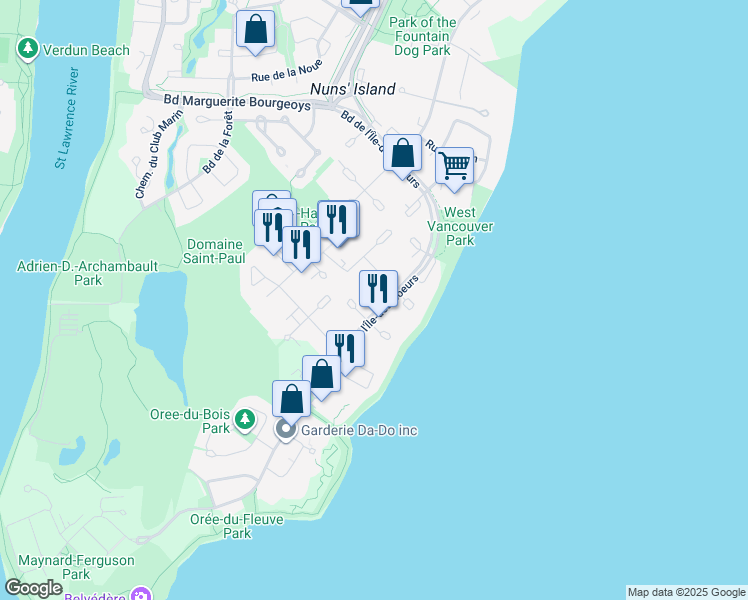Click the Rue de la Noue street label
Screen dimensions: 748x600
tap(287, 71)
